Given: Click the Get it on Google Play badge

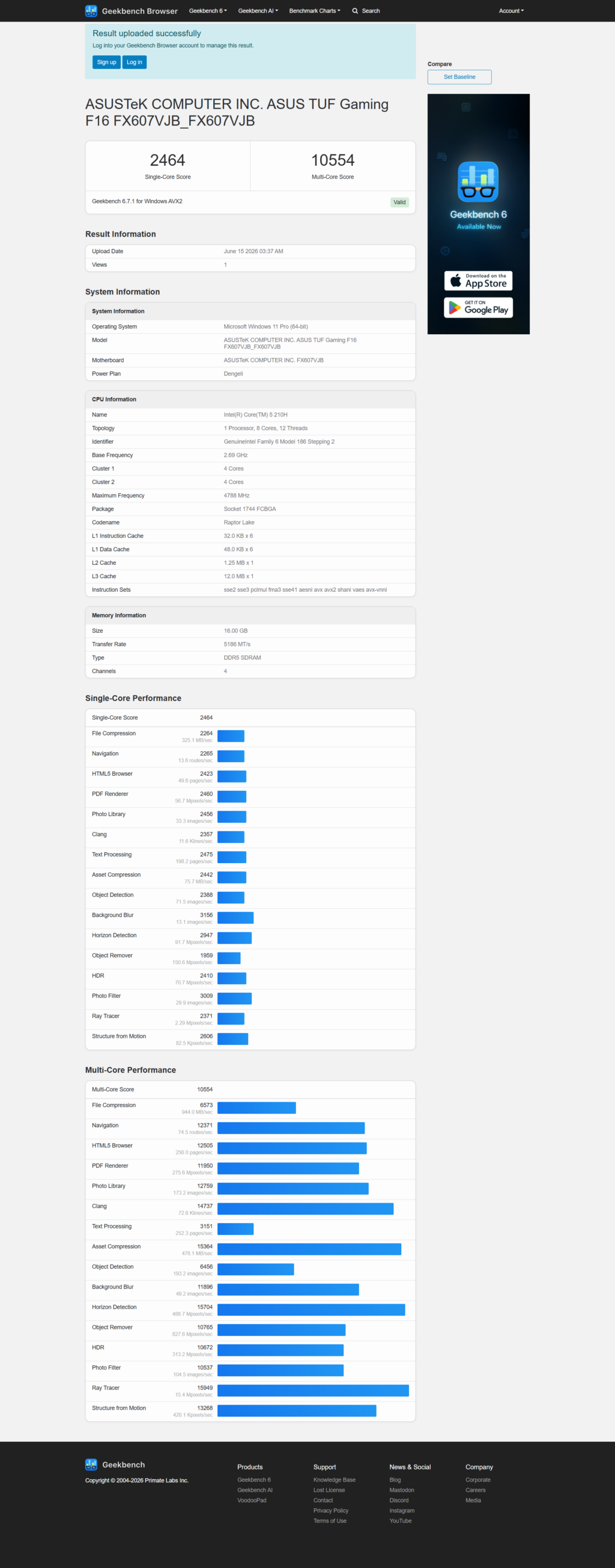Looking at the screenshot, I should click(478, 307).
